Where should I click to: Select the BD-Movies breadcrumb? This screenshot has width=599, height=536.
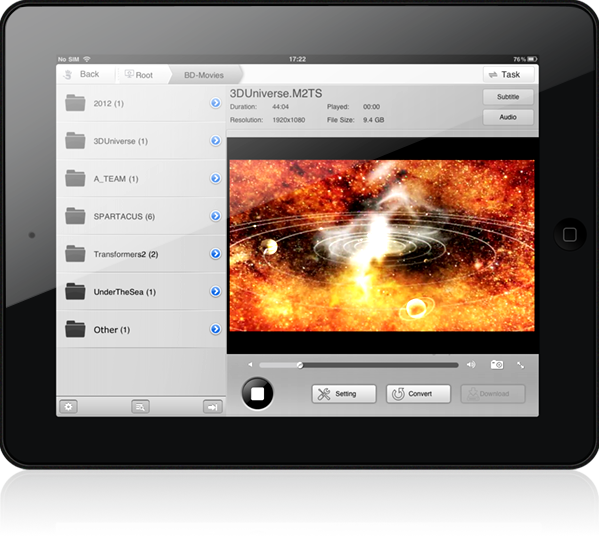pyautogui.click(x=204, y=75)
